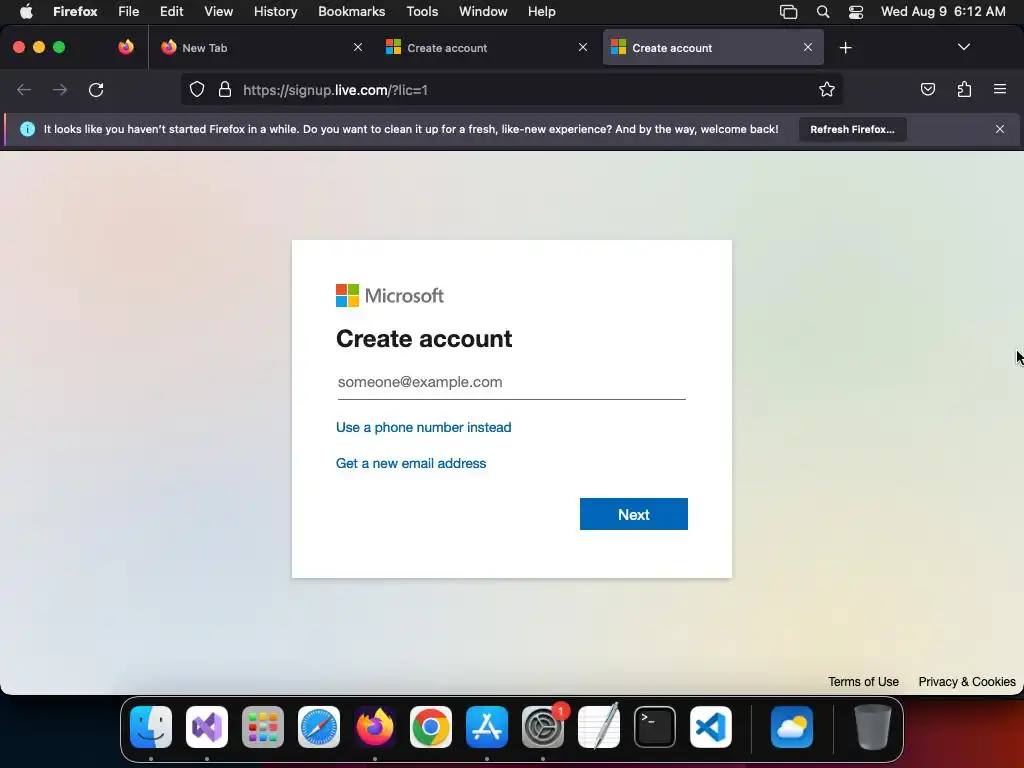Viewport: 1024px width, 768px height.
Task: Click the Refresh Firefox... button
Action: (852, 129)
